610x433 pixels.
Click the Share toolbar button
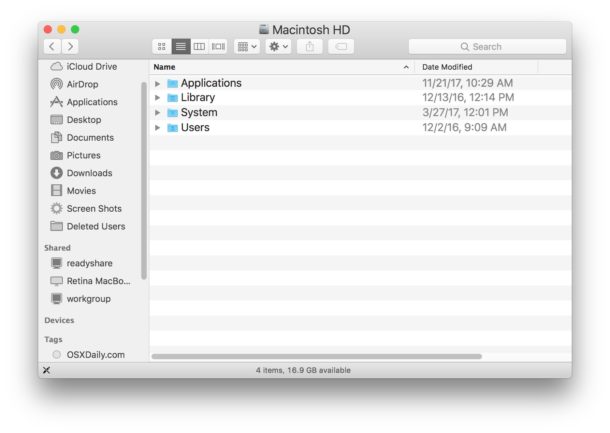[310, 47]
